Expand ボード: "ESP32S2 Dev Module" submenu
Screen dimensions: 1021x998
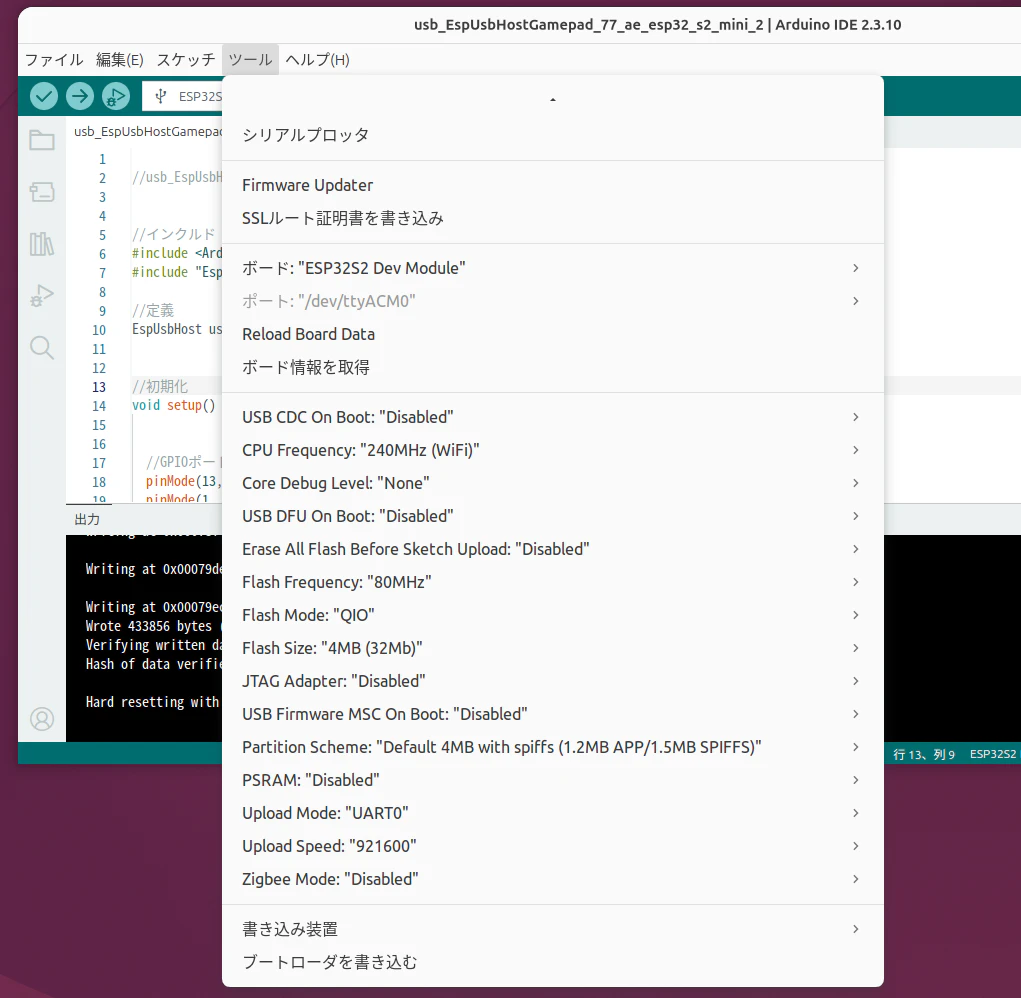point(552,268)
